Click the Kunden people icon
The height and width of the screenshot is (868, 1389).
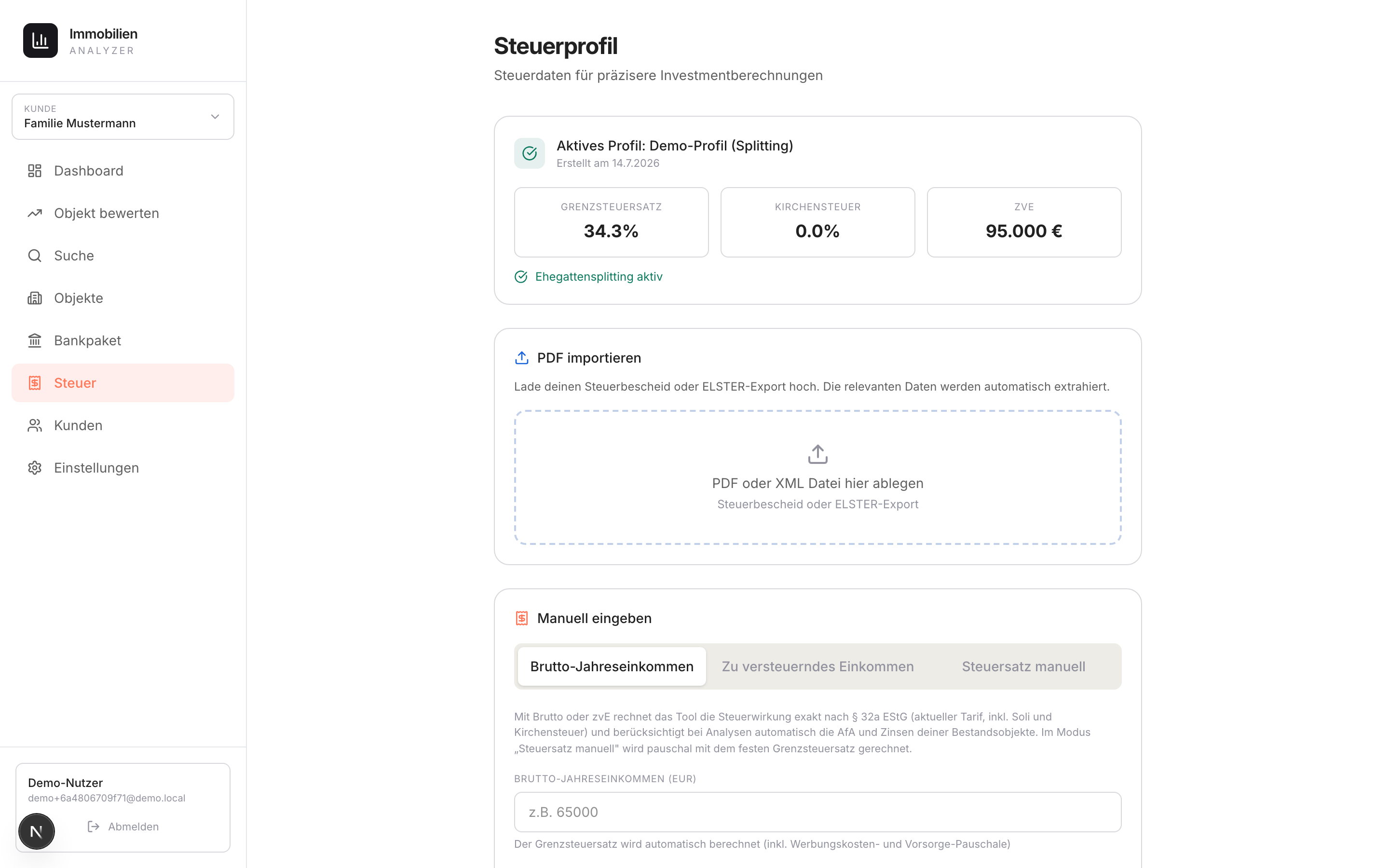(35, 425)
